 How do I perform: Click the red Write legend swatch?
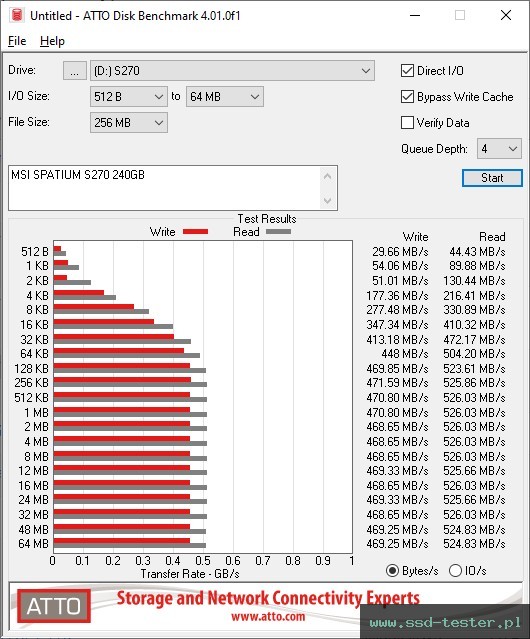pos(196,232)
